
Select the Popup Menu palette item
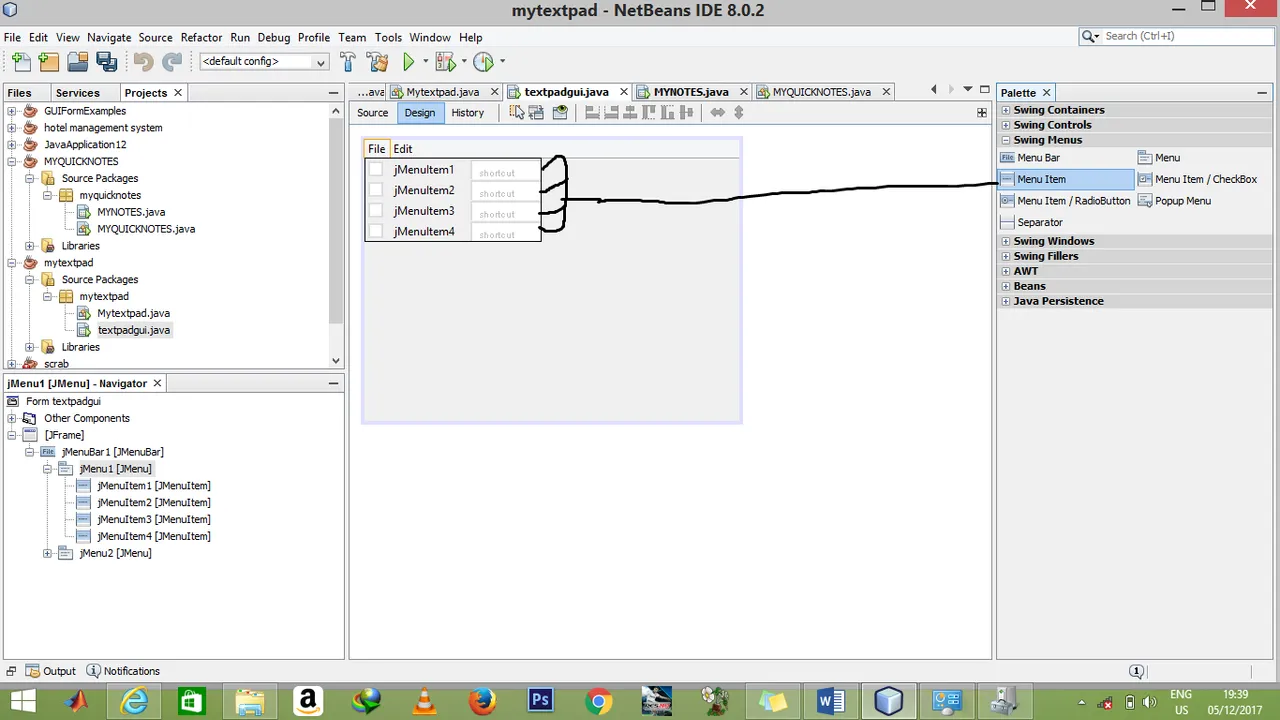[1174, 201]
